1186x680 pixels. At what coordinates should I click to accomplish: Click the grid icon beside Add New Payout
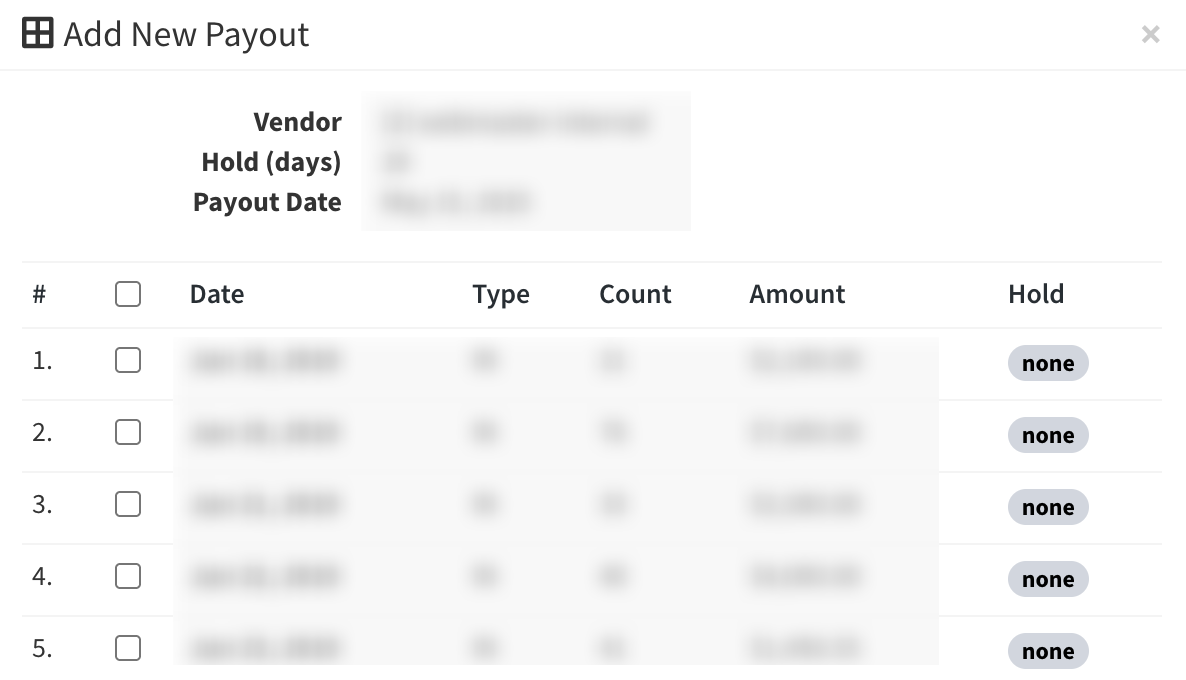(x=38, y=33)
